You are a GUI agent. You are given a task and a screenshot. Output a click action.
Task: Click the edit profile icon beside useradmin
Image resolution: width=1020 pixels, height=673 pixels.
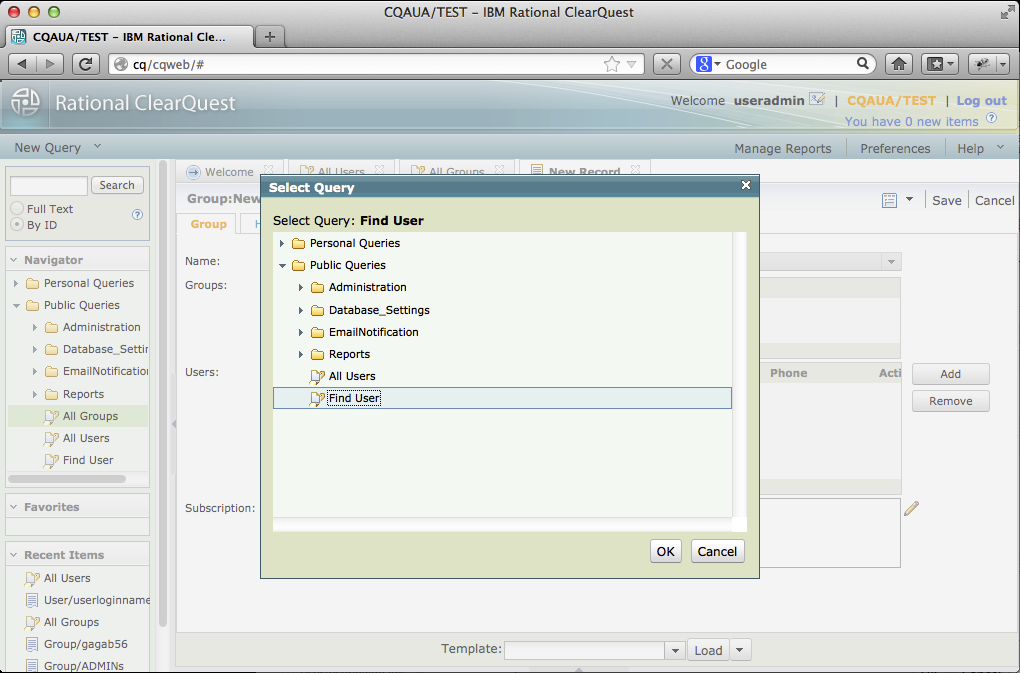click(x=817, y=99)
